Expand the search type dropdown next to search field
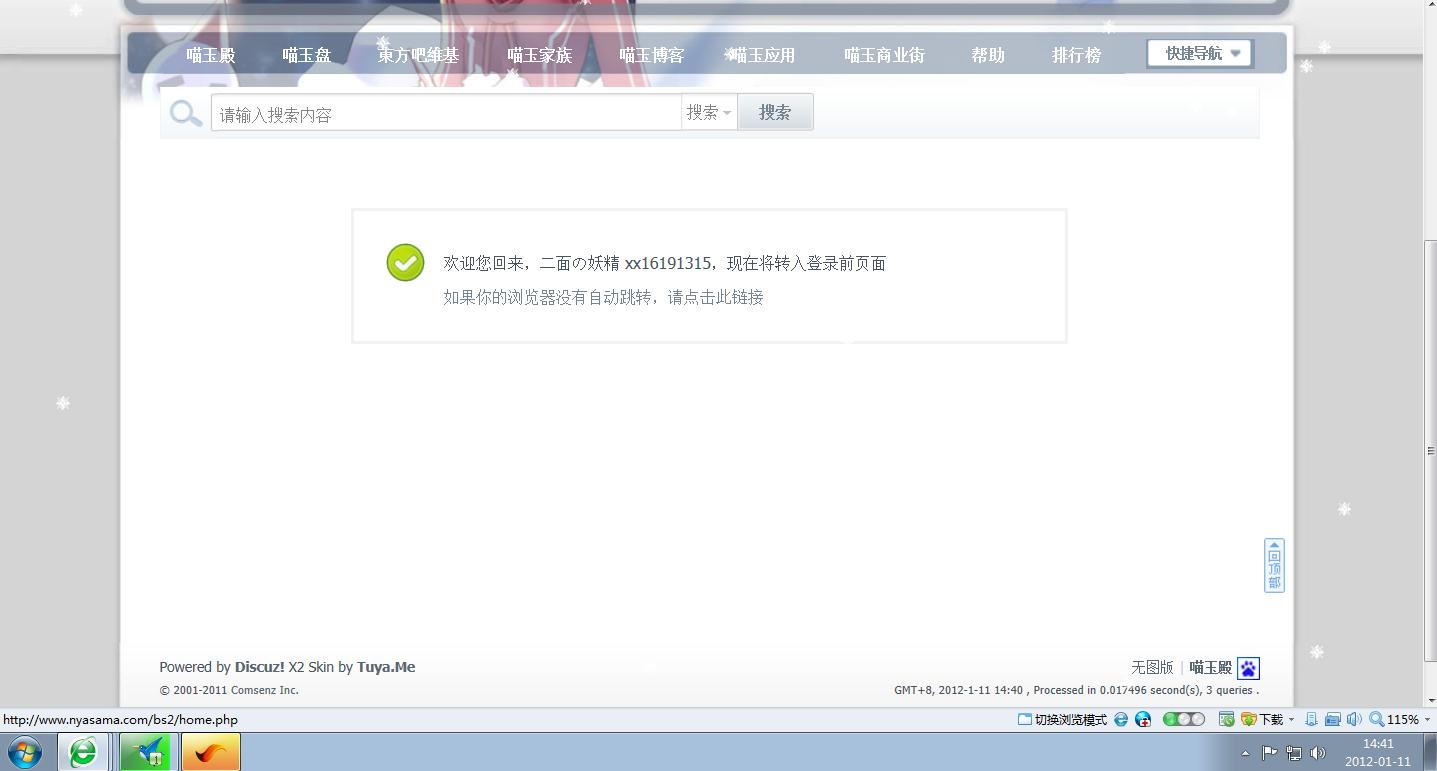Viewport: 1437px width, 771px height. click(x=708, y=112)
